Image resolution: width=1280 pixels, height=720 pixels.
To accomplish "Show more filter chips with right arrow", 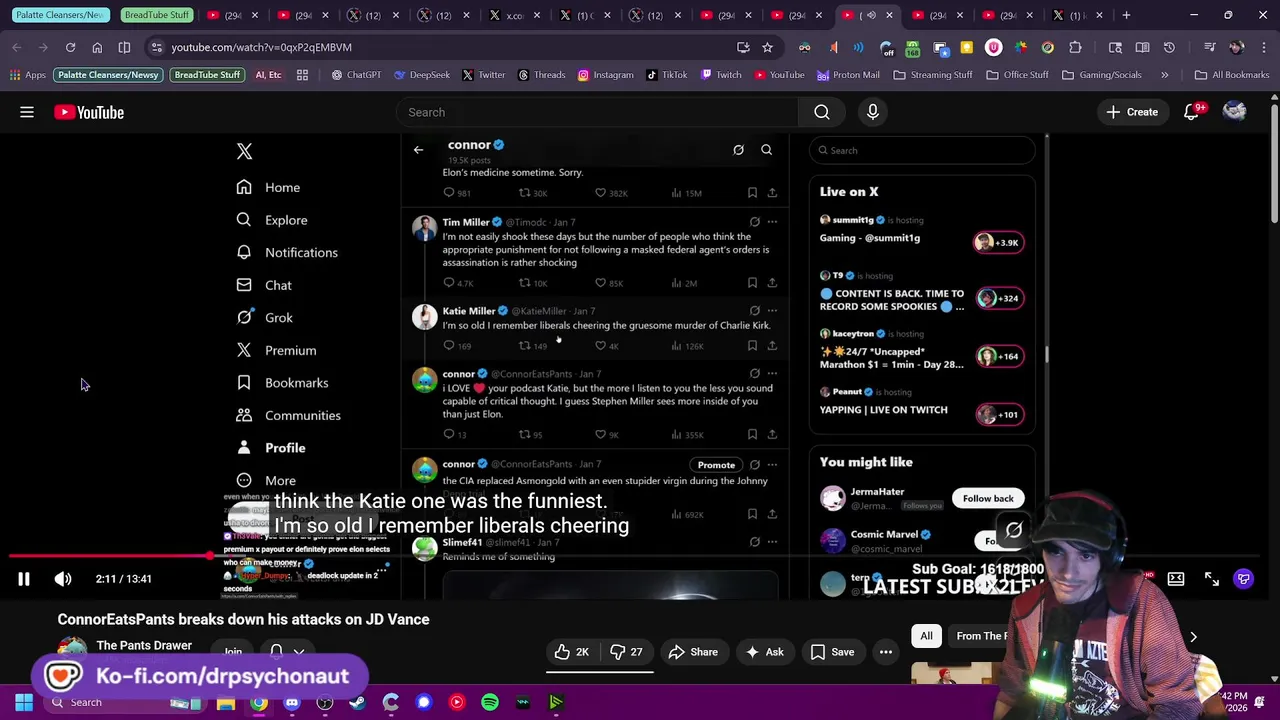I will coord(1193,636).
